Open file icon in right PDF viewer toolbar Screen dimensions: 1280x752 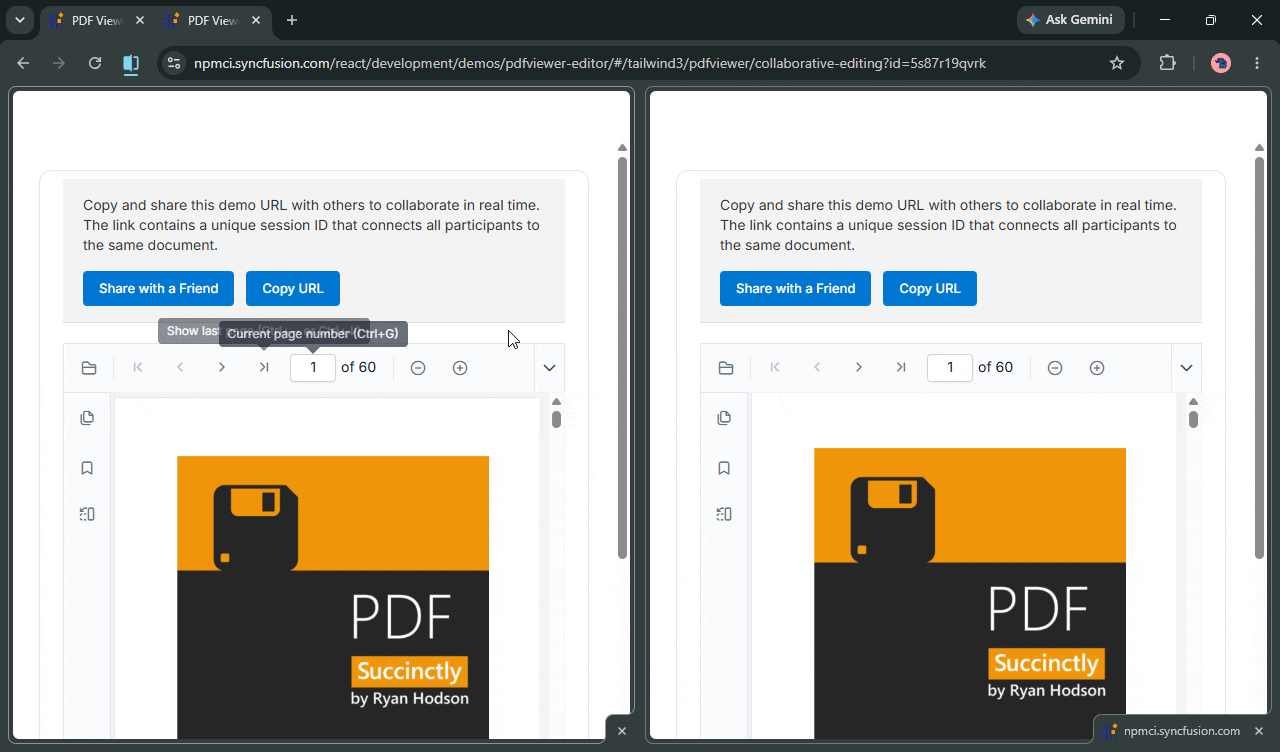click(726, 368)
